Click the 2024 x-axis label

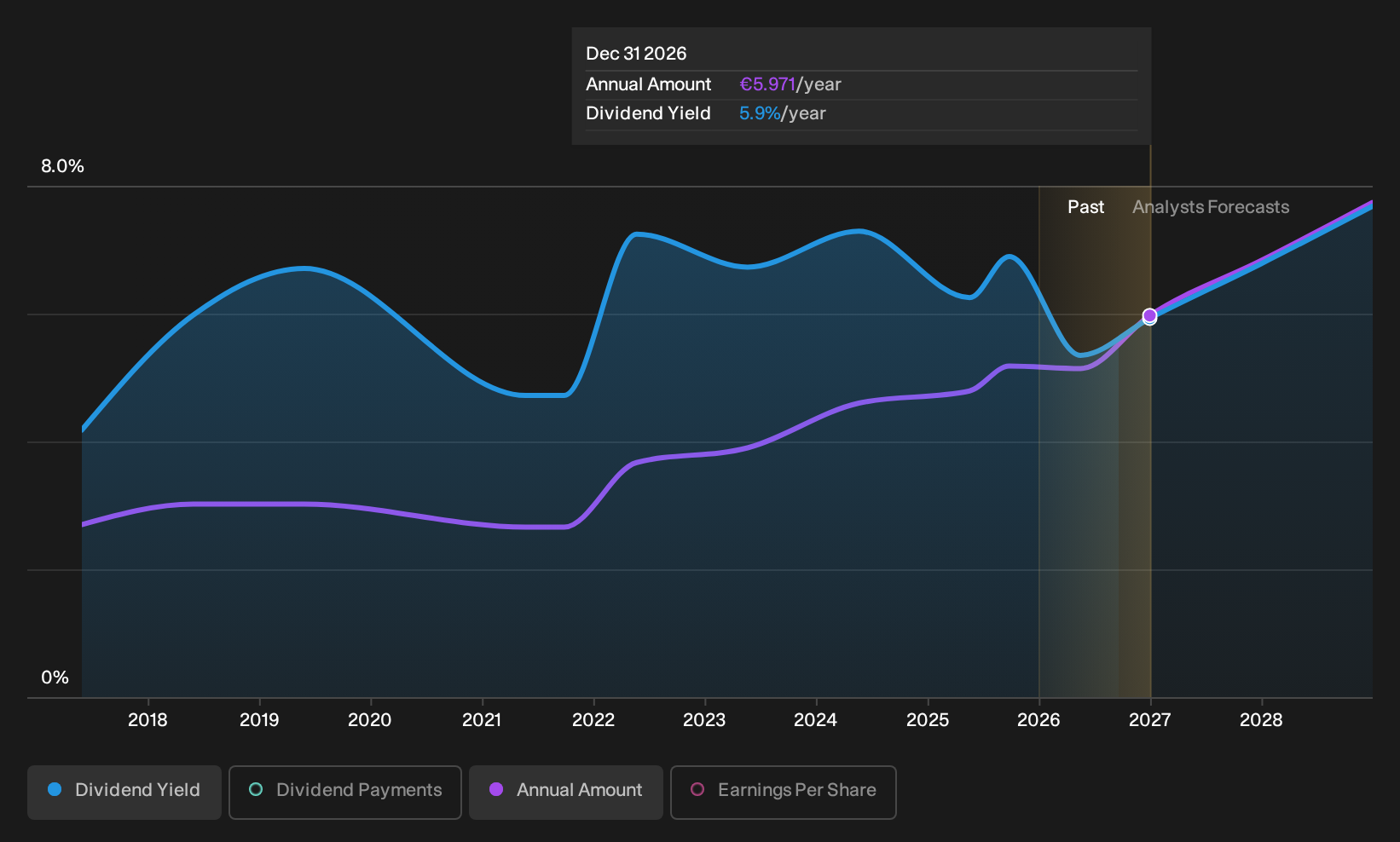coord(816,720)
